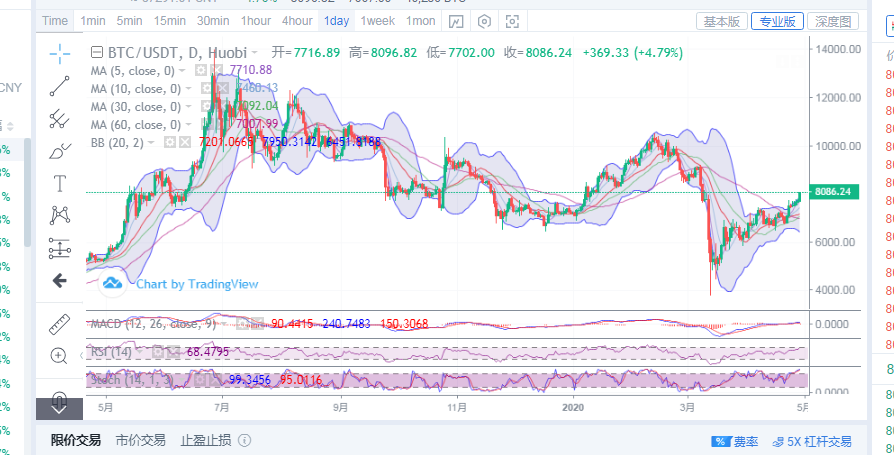Select the XABCD pattern tool
Screen dimensions: 894x455
click(x=59, y=216)
